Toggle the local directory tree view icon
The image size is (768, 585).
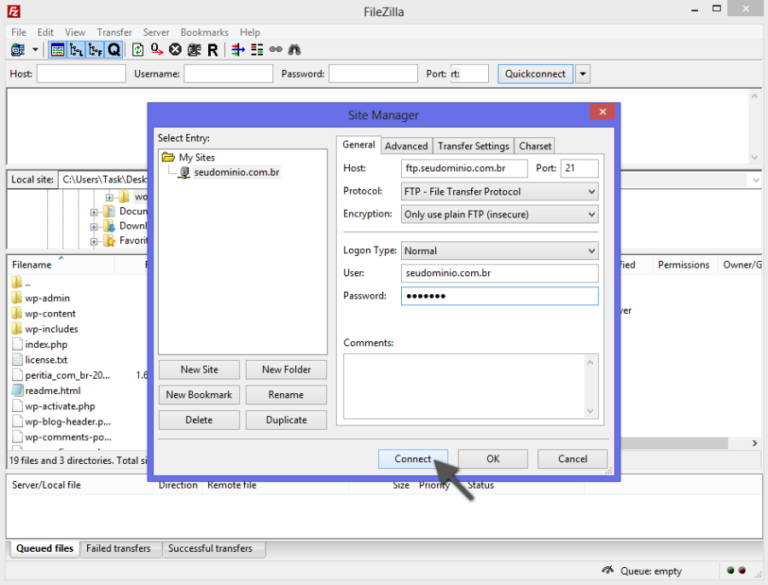[x=76, y=49]
